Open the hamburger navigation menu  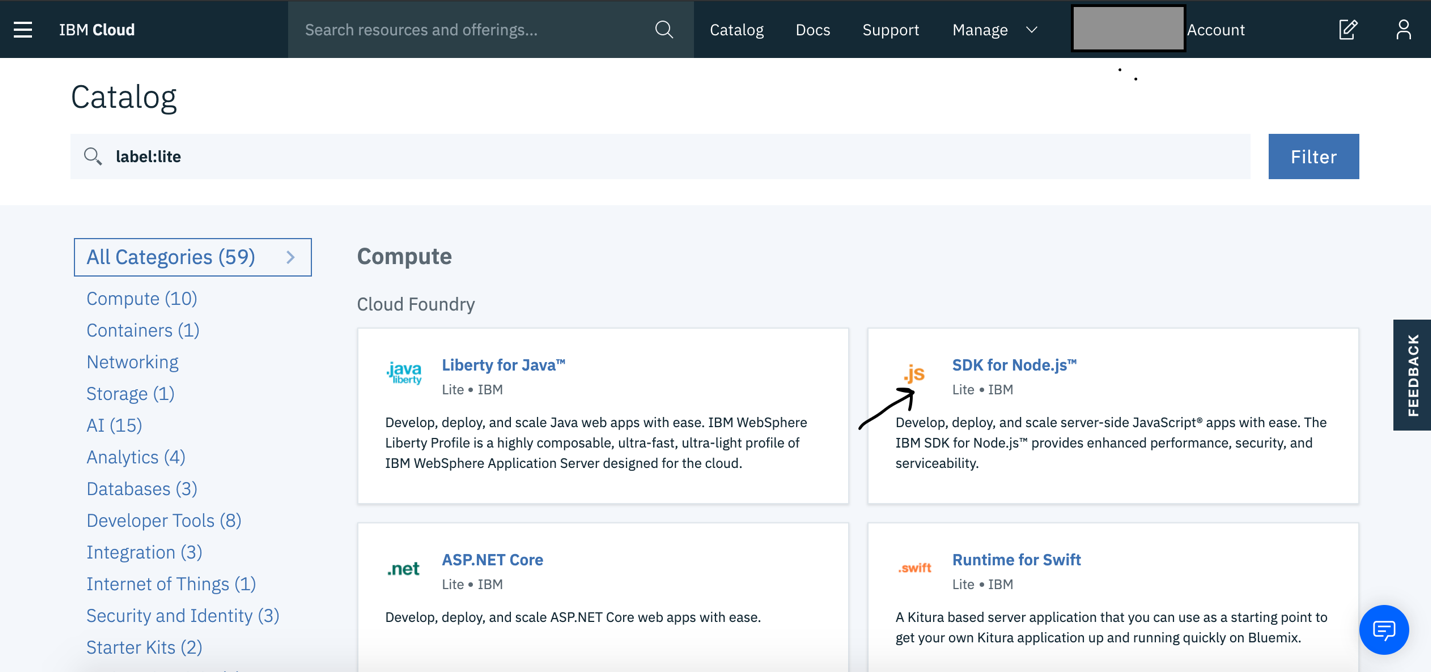tap(23, 30)
